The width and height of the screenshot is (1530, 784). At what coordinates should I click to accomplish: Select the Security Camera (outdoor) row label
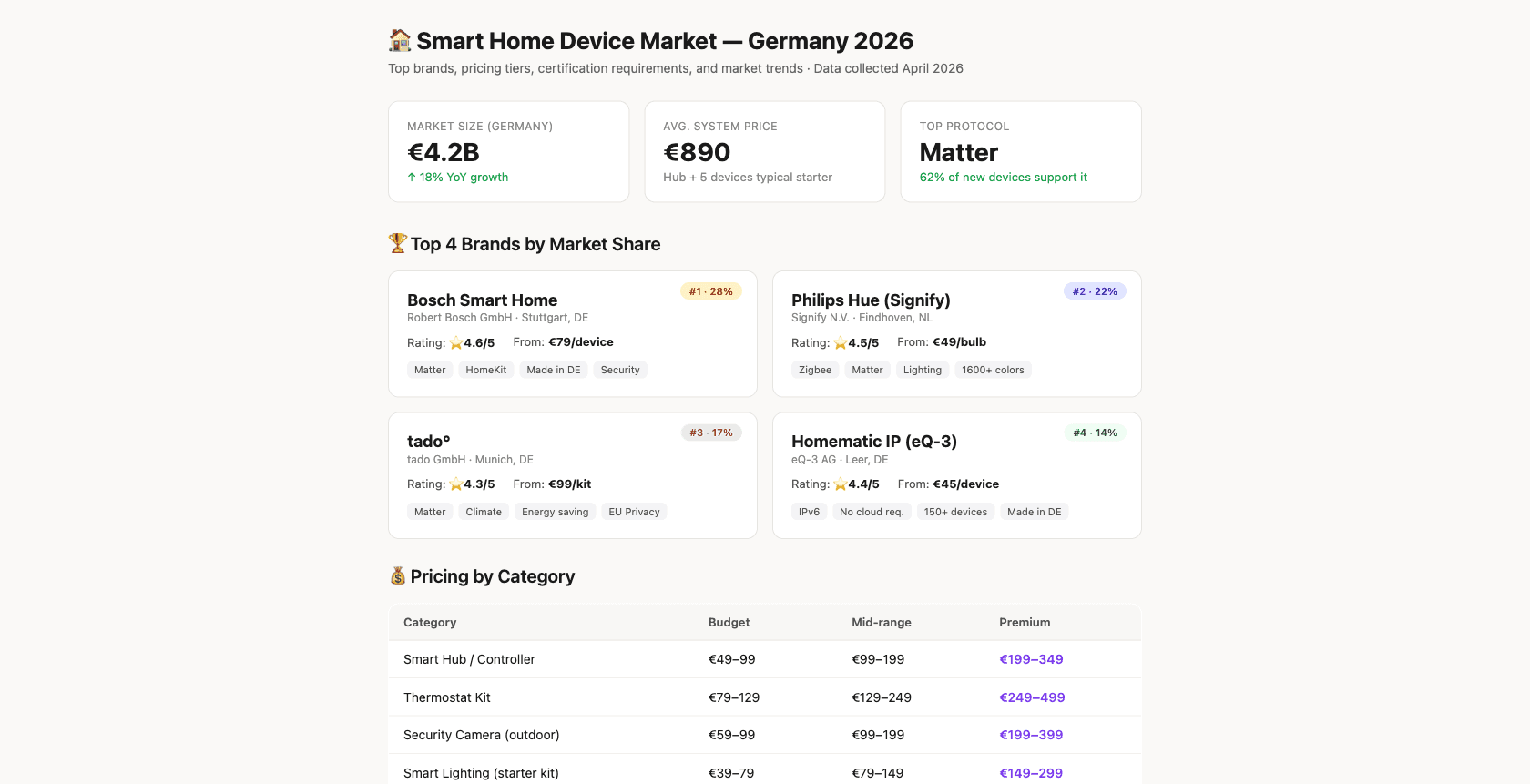(x=482, y=735)
